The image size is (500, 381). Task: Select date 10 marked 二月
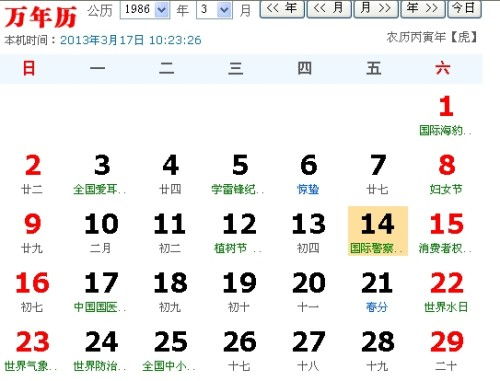click(x=101, y=232)
